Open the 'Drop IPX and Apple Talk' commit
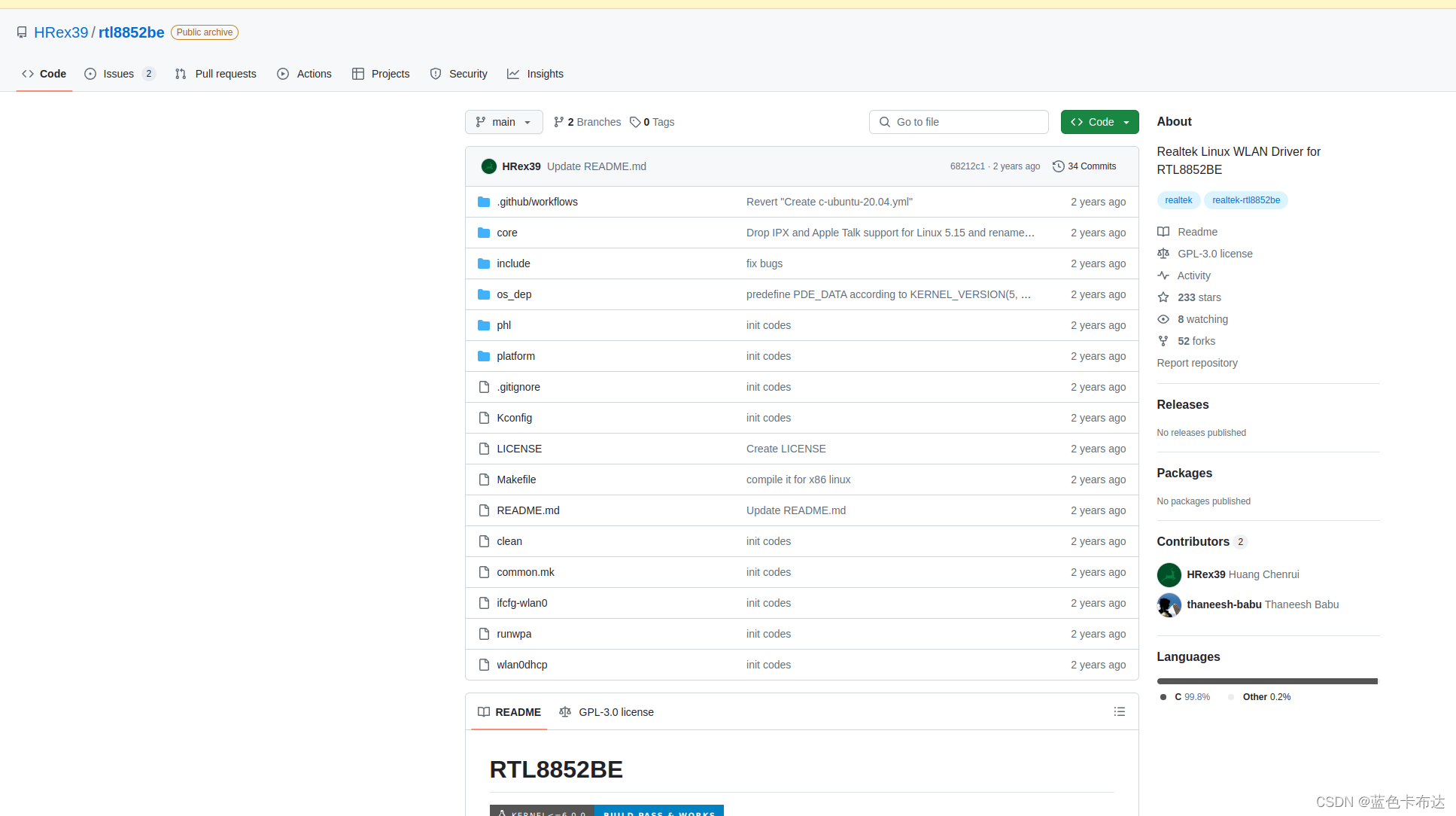The height and width of the screenshot is (816, 1456). coord(890,233)
